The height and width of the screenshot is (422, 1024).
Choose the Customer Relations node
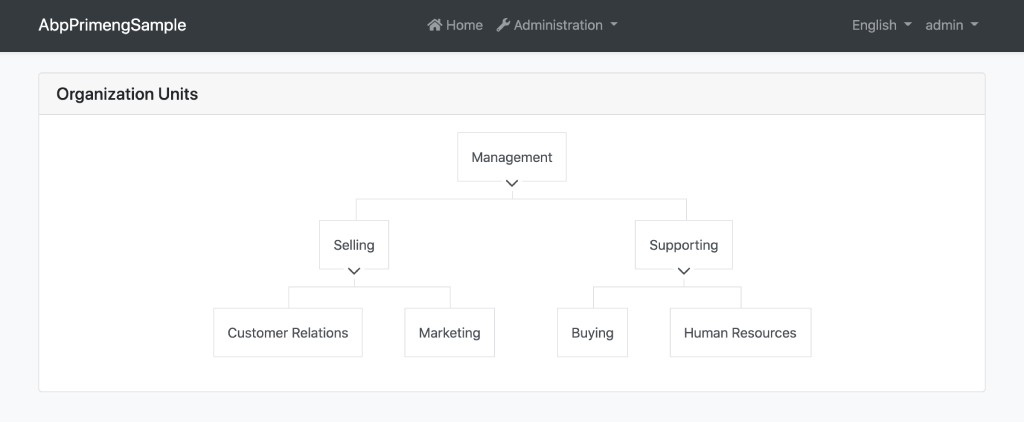click(288, 333)
